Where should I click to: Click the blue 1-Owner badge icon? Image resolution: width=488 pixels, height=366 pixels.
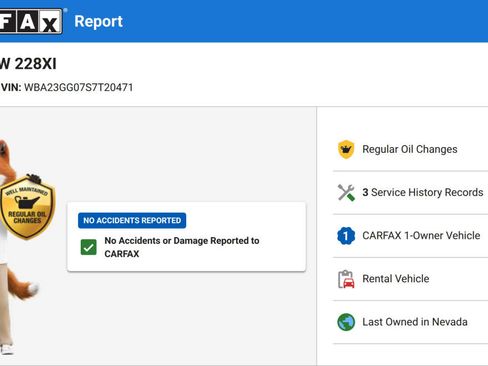346,236
